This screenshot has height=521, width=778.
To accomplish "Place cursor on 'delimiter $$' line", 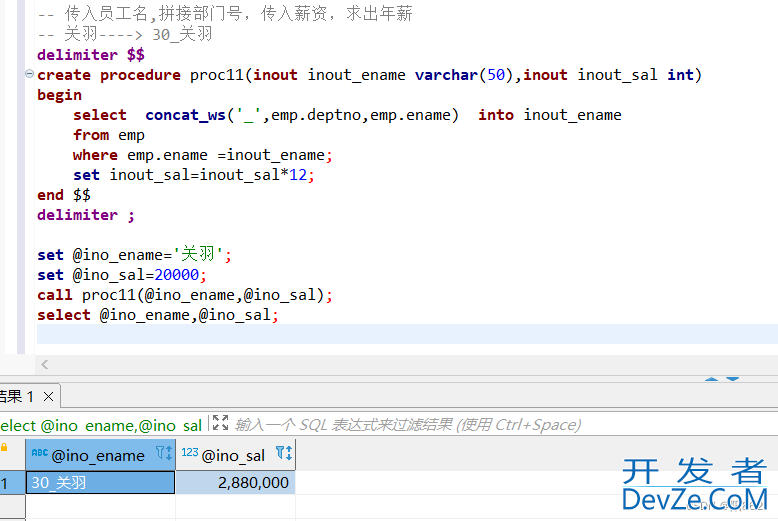I will [91, 55].
